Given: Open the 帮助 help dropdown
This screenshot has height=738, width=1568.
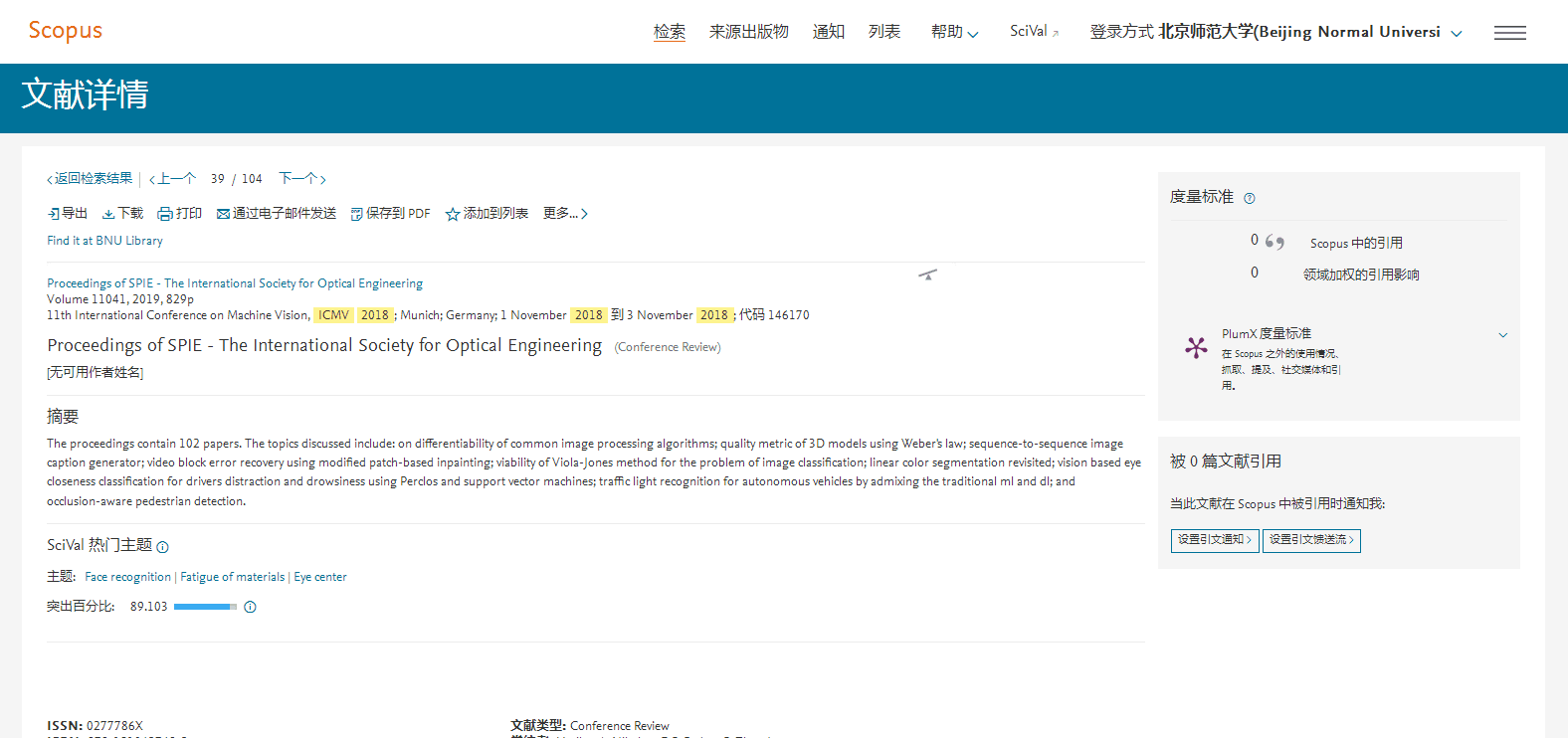Looking at the screenshot, I should (954, 32).
